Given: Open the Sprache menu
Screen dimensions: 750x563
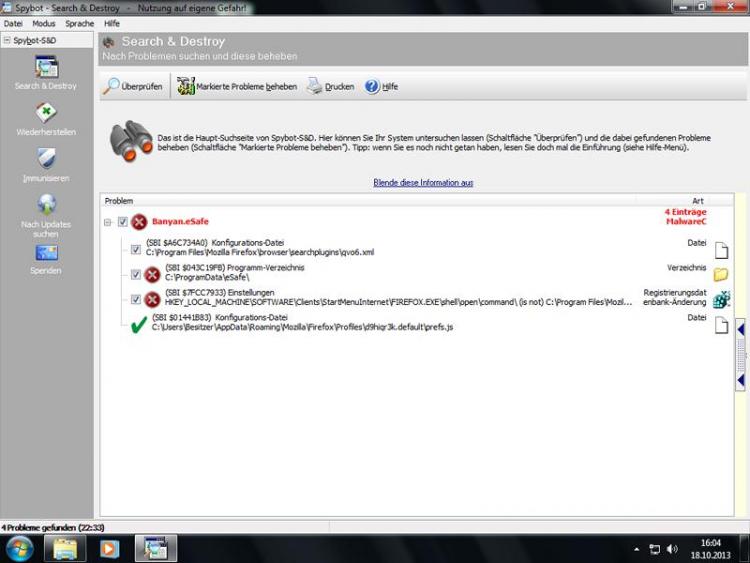Looking at the screenshot, I should click(x=79, y=23).
